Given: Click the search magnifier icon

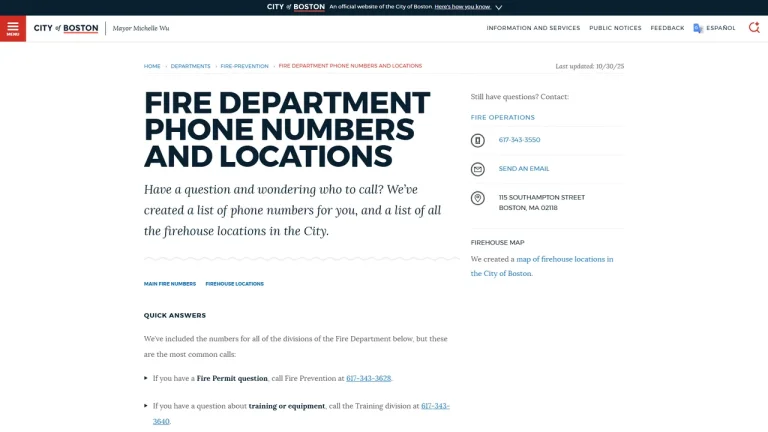Looking at the screenshot, I should pos(754,28).
